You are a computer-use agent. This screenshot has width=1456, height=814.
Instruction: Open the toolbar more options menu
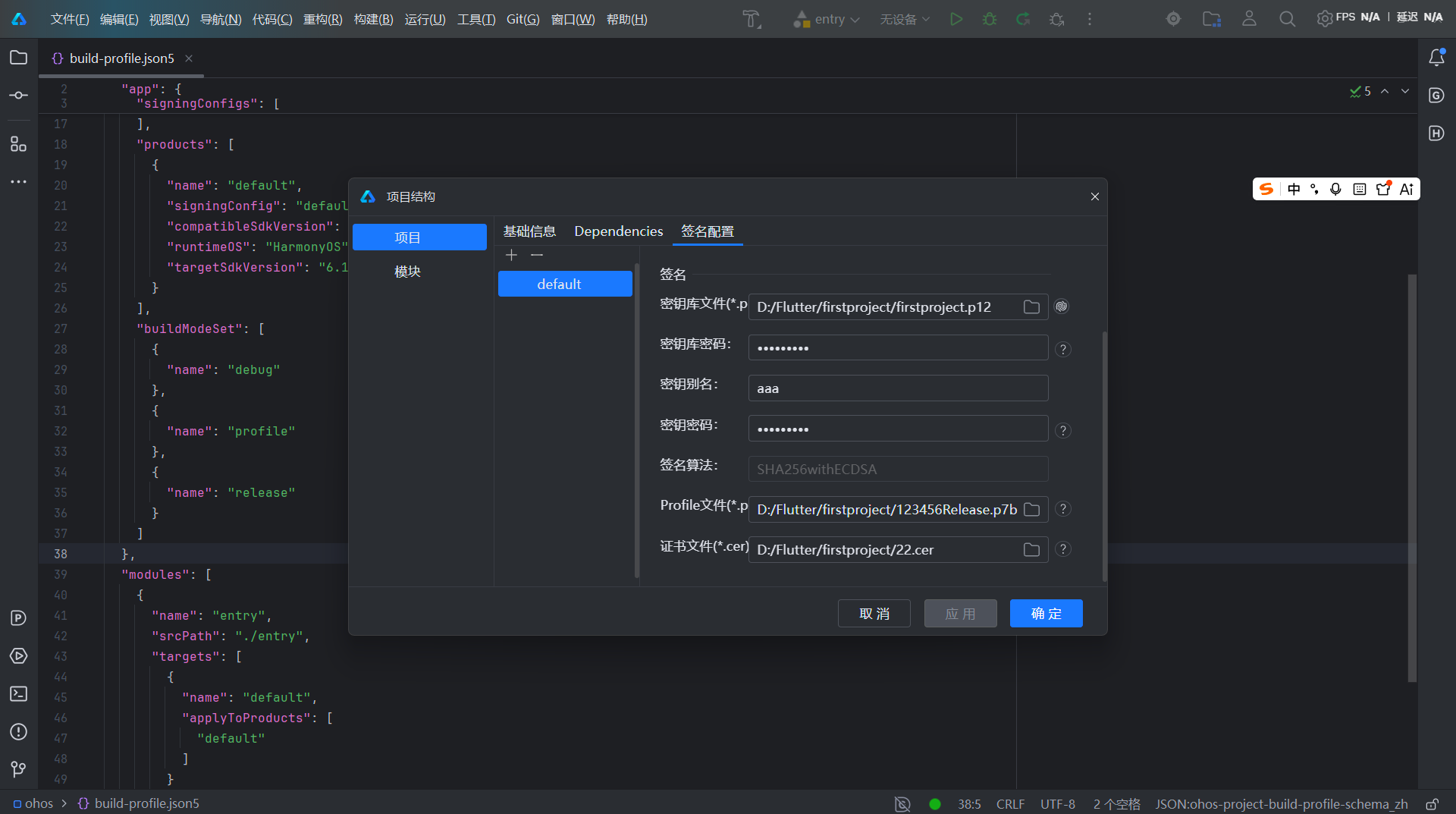[x=1090, y=19]
